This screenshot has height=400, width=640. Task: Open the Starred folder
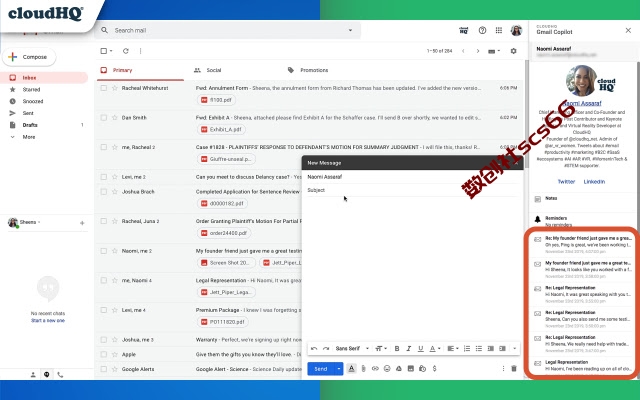31,89
